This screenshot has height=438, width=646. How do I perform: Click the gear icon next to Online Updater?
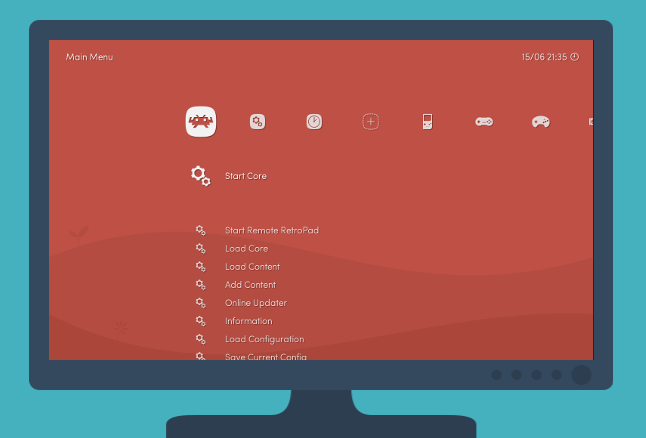201,303
